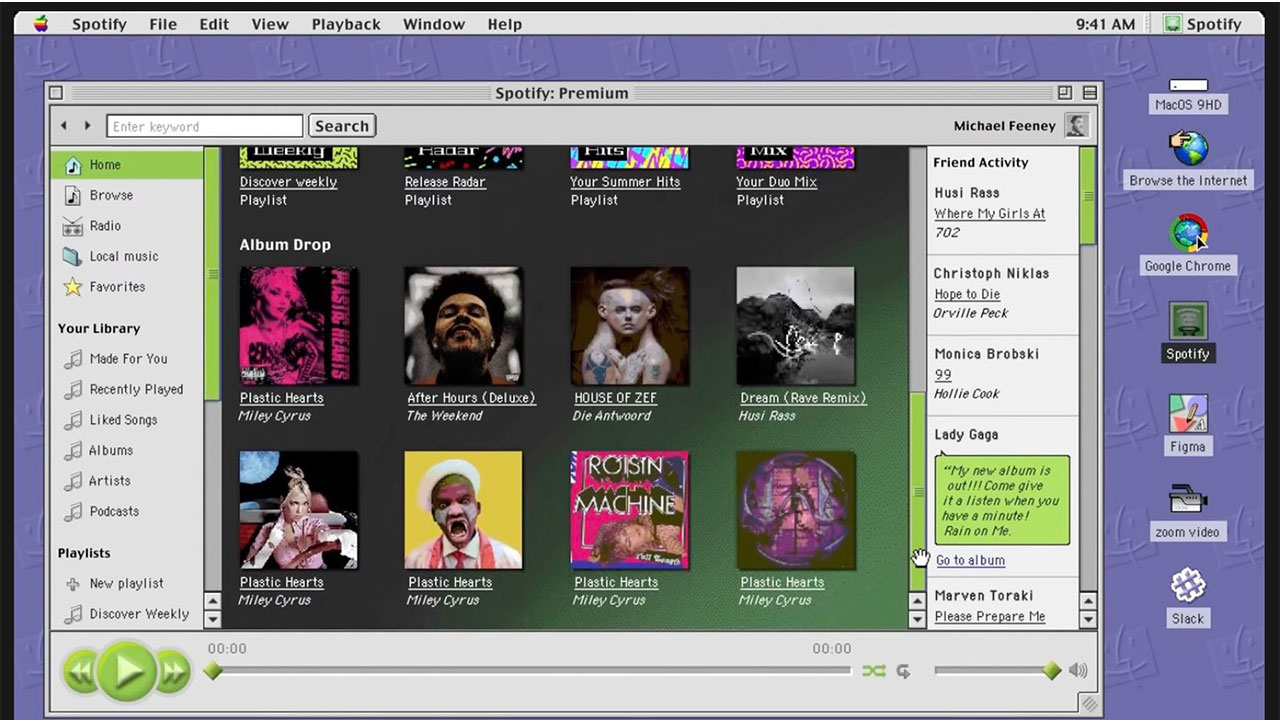
Task: Open the File menu
Action: (163, 24)
